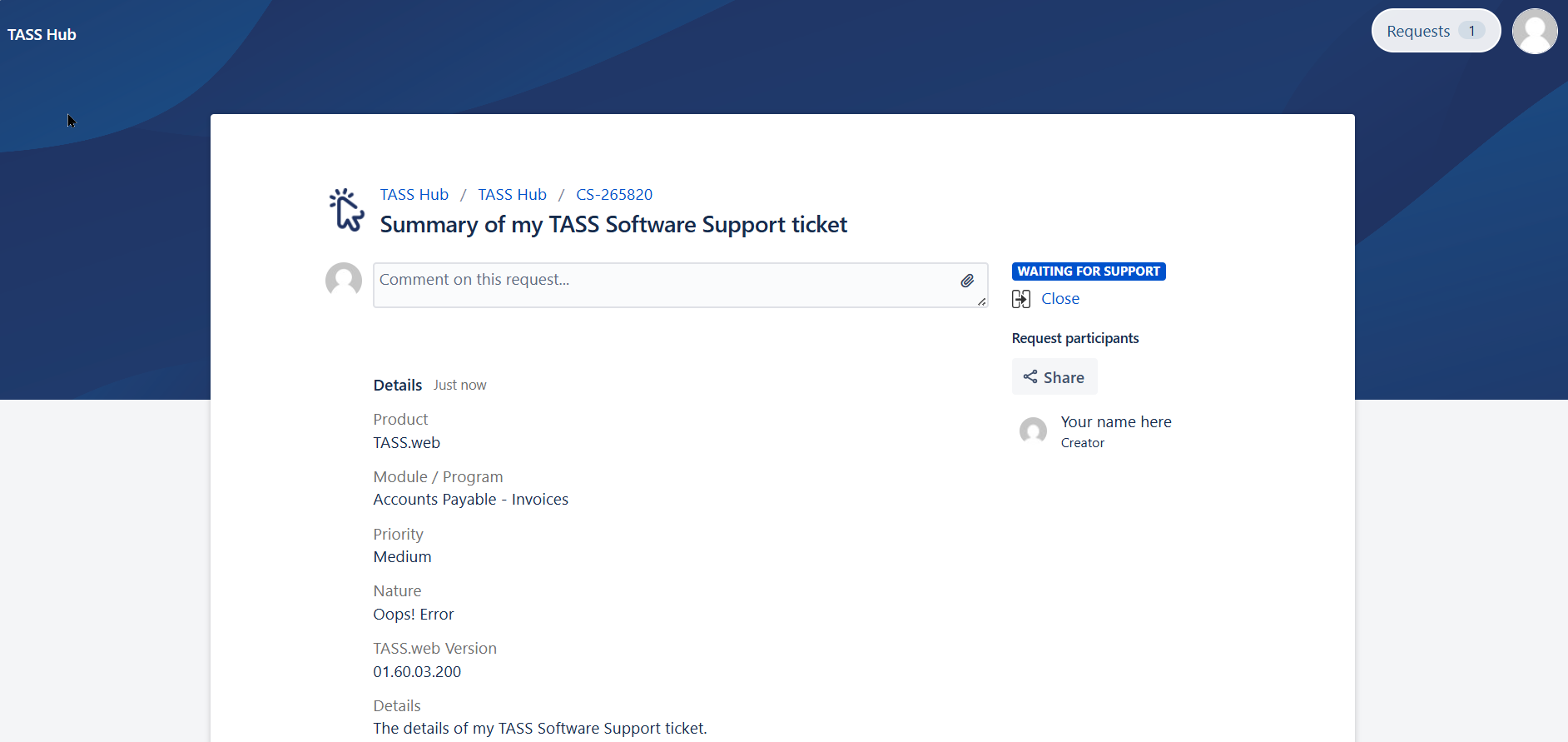Click the creator avatar beside Your name here
This screenshot has width=1568, height=742.
(1033, 431)
